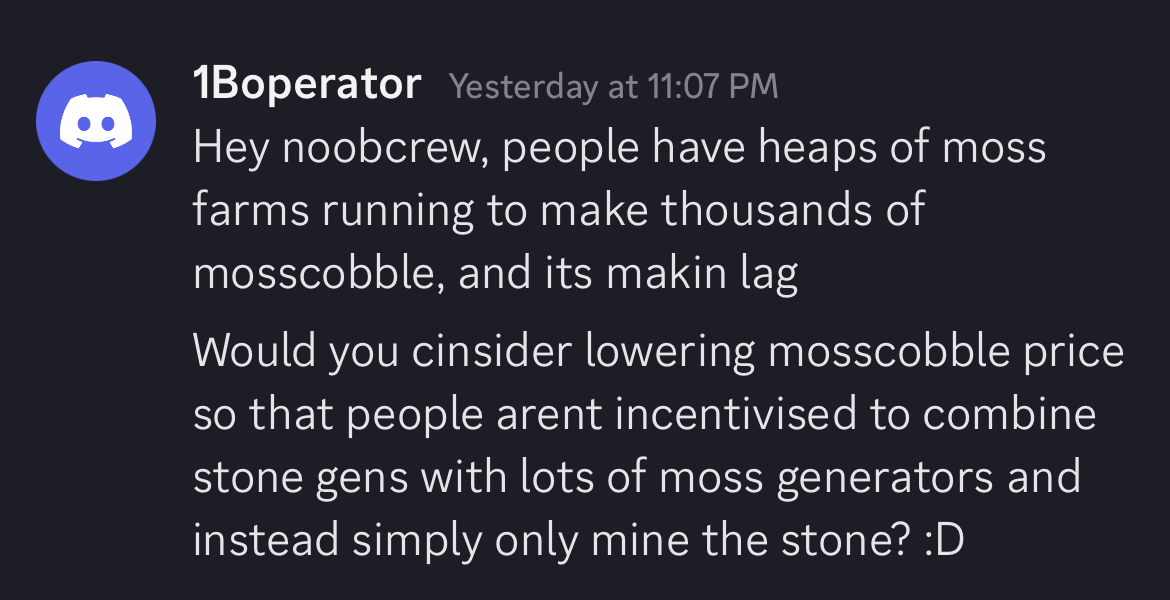Click the "Yesterday at 11:07 PM" timestamp
Screen dimensions: 1170x600
pos(613,87)
